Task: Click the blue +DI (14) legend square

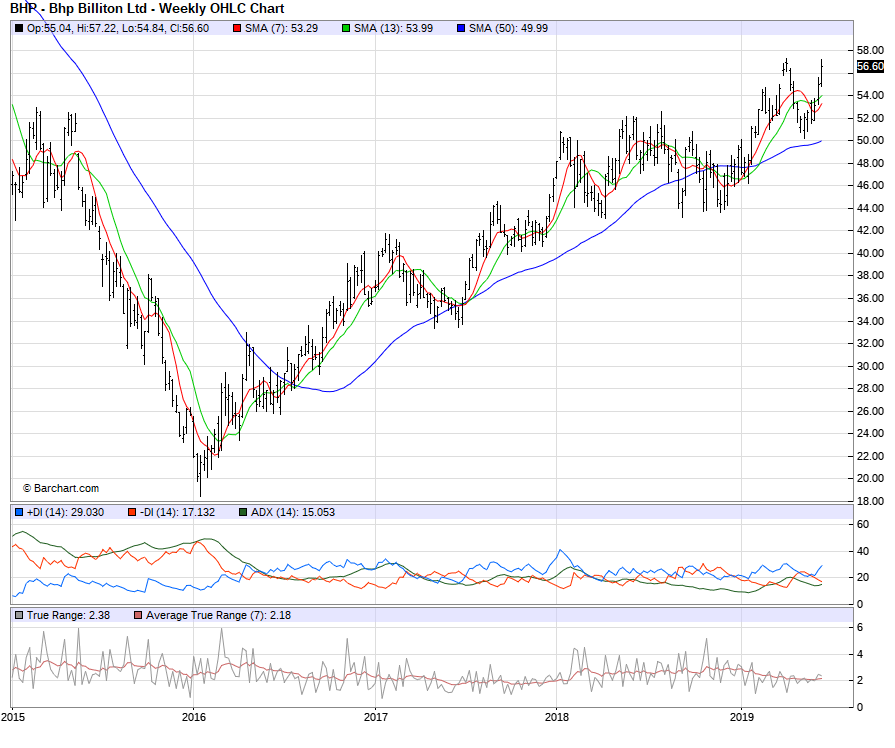Action: point(19,512)
